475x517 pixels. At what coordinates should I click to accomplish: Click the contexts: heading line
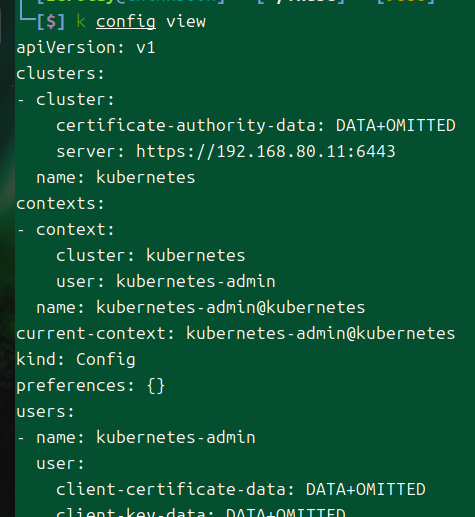[x=60, y=203]
